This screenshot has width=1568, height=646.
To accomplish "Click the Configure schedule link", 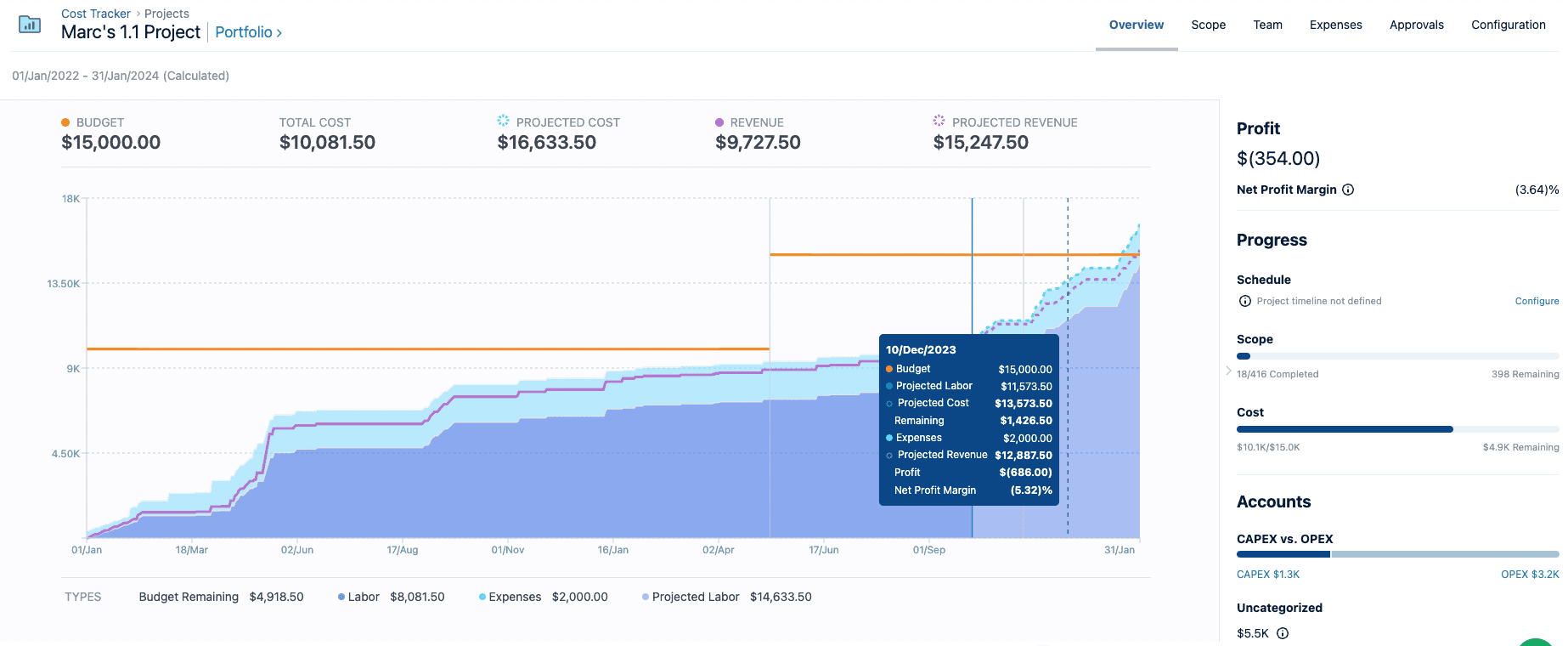I will click(1537, 301).
